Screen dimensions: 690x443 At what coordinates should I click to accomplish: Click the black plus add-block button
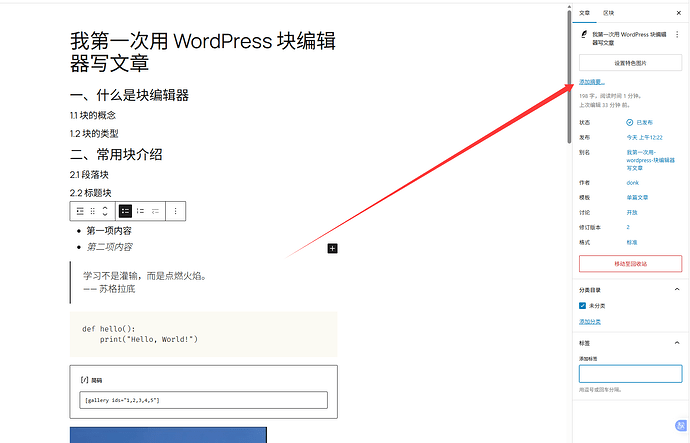point(333,249)
